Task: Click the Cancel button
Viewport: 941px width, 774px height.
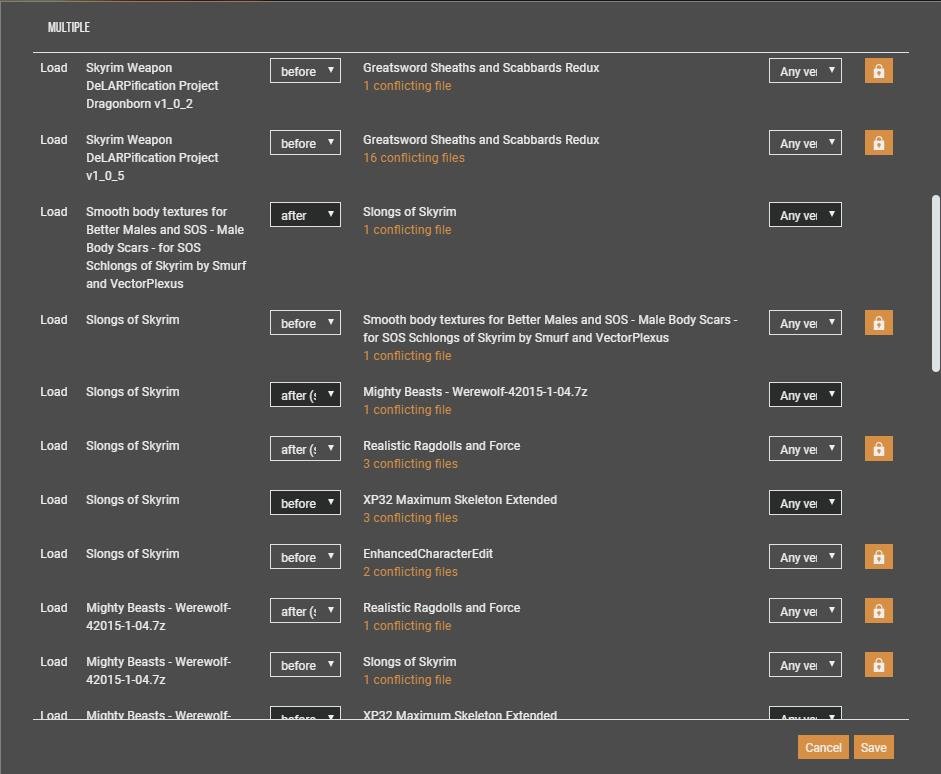Action: point(823,747)
